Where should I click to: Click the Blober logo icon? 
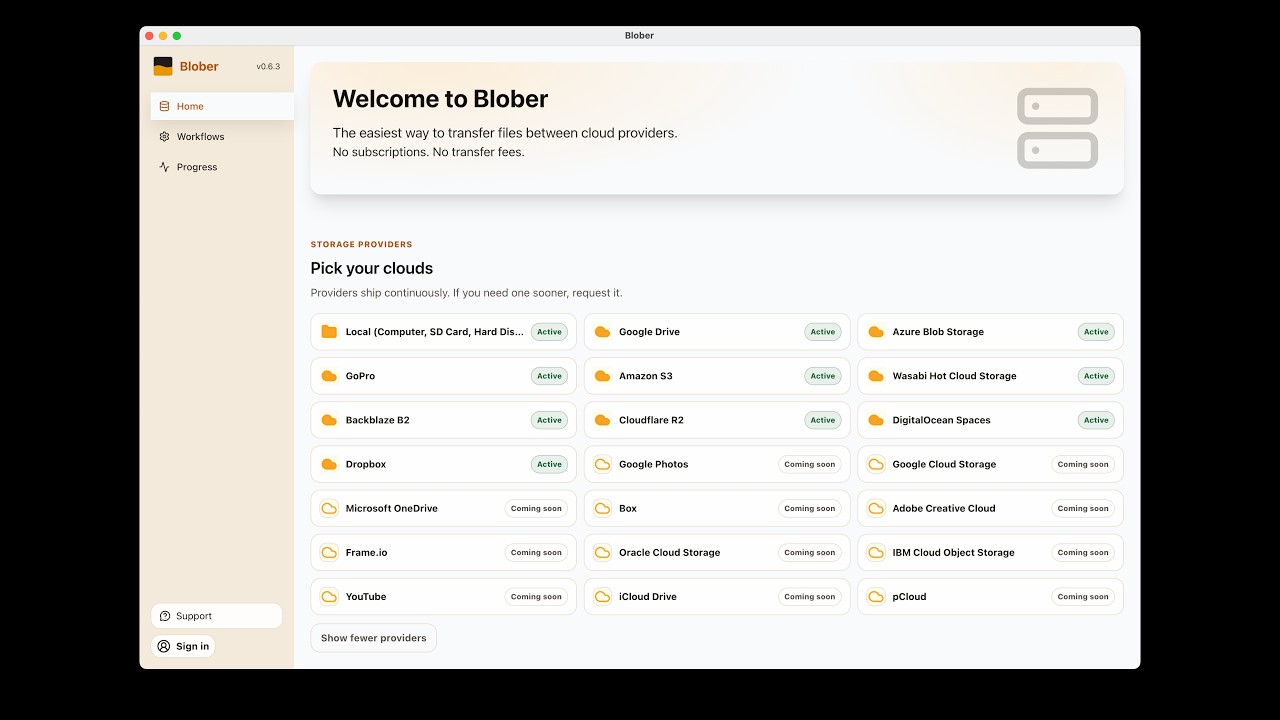(163, 66)
